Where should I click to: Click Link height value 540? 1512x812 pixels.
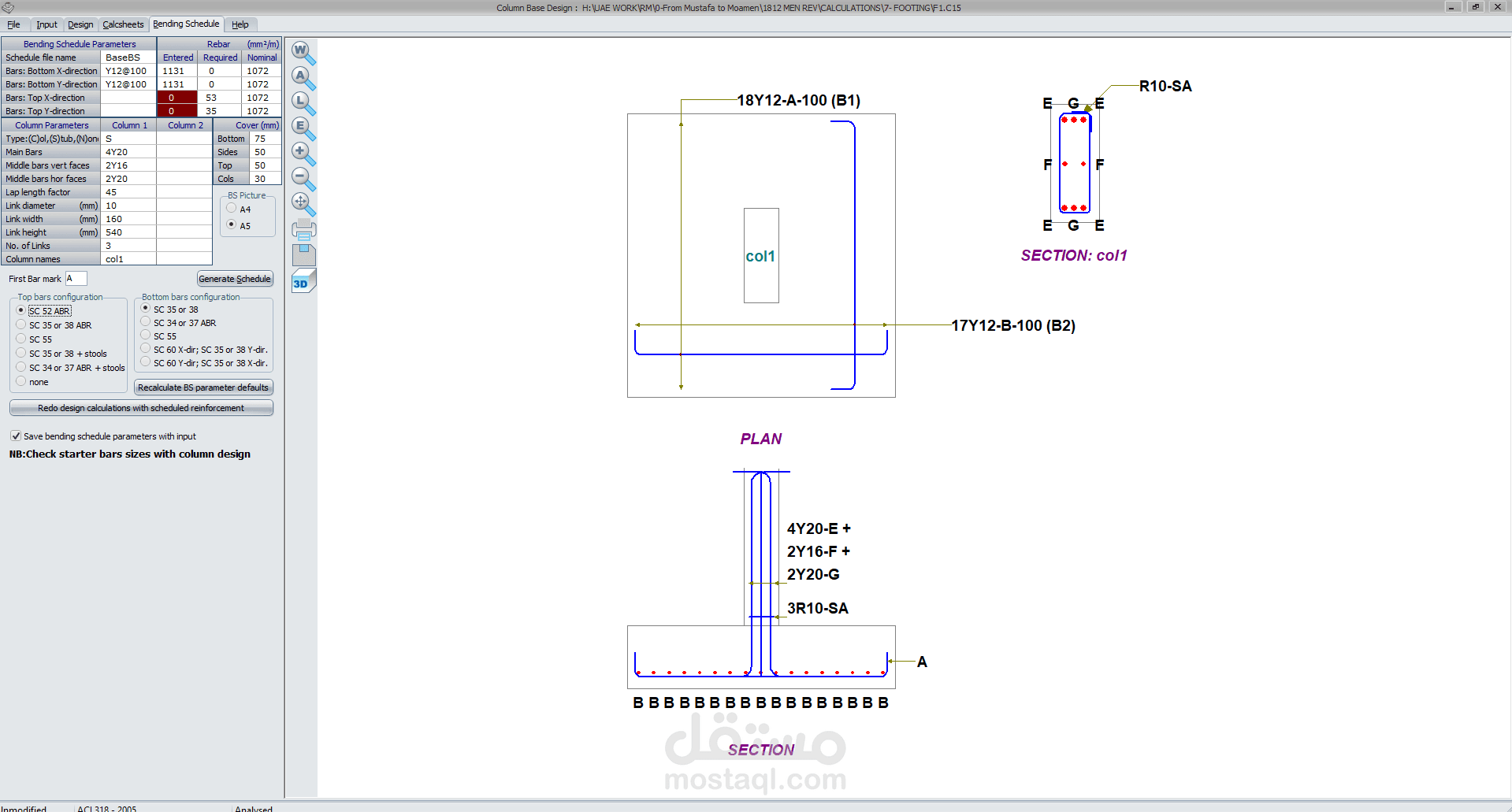(x=128, y=232)
